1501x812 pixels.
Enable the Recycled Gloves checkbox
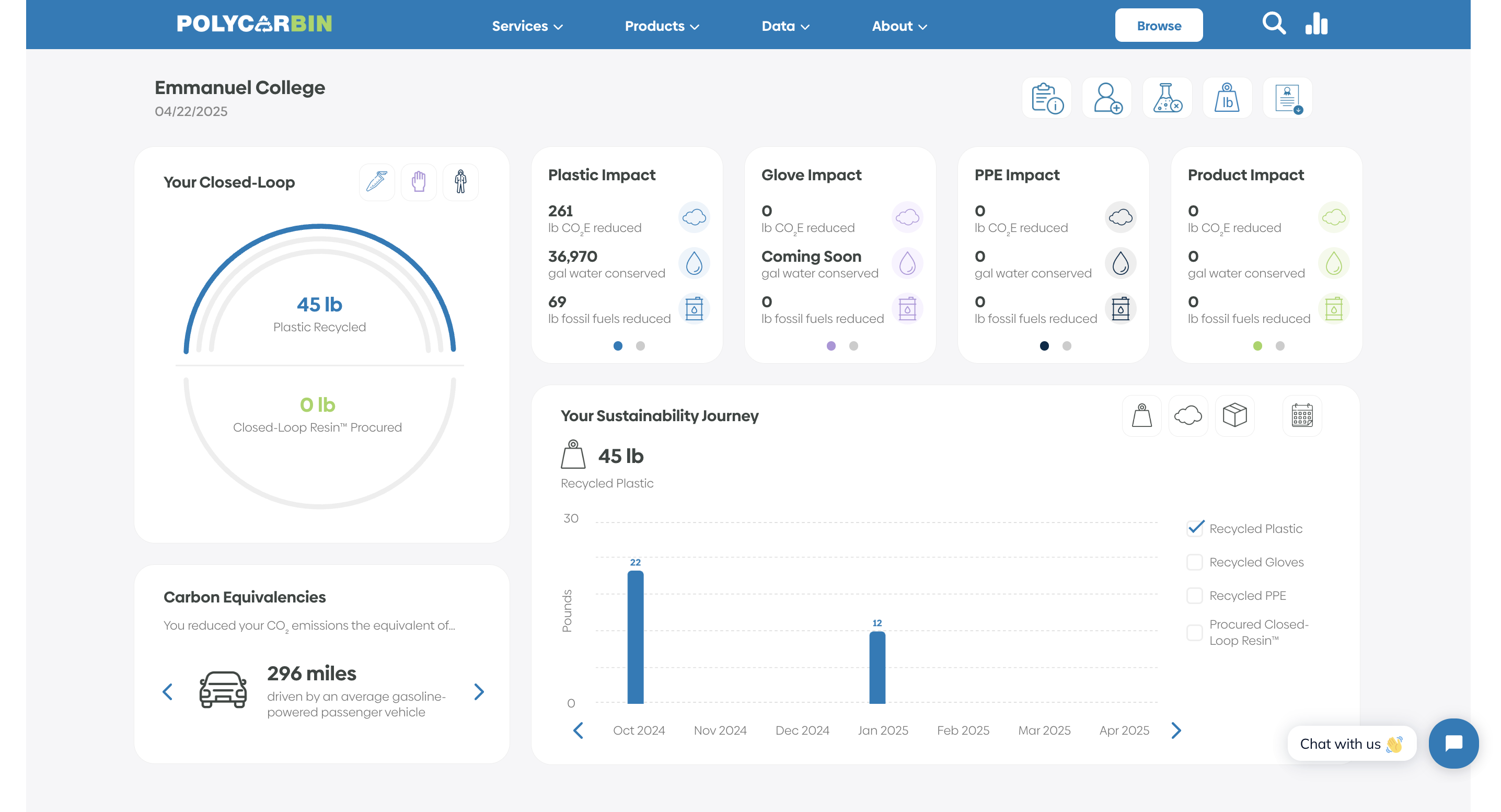[x=1195, y=562]
